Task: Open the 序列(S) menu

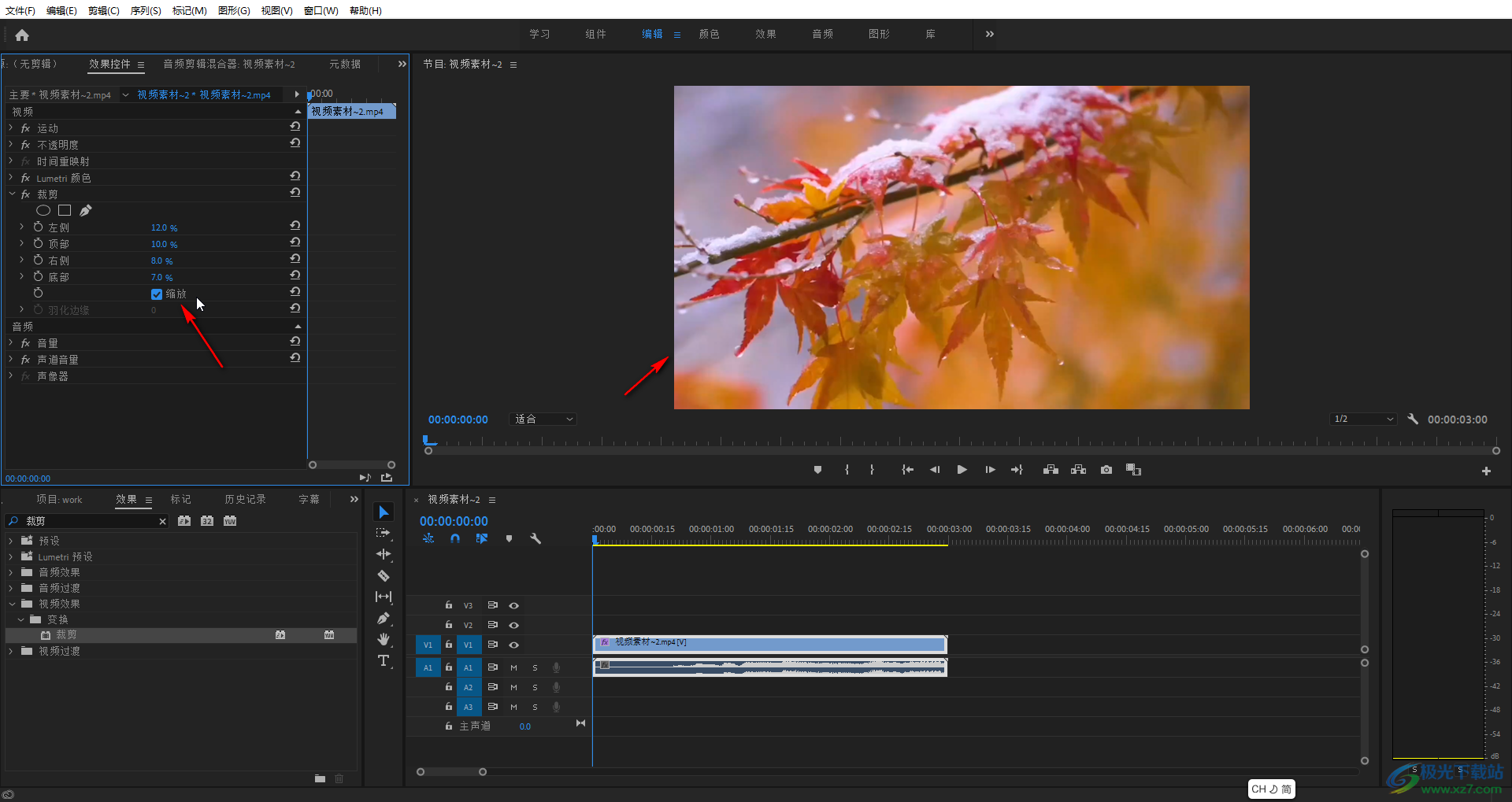Action: tap(146, 10)
